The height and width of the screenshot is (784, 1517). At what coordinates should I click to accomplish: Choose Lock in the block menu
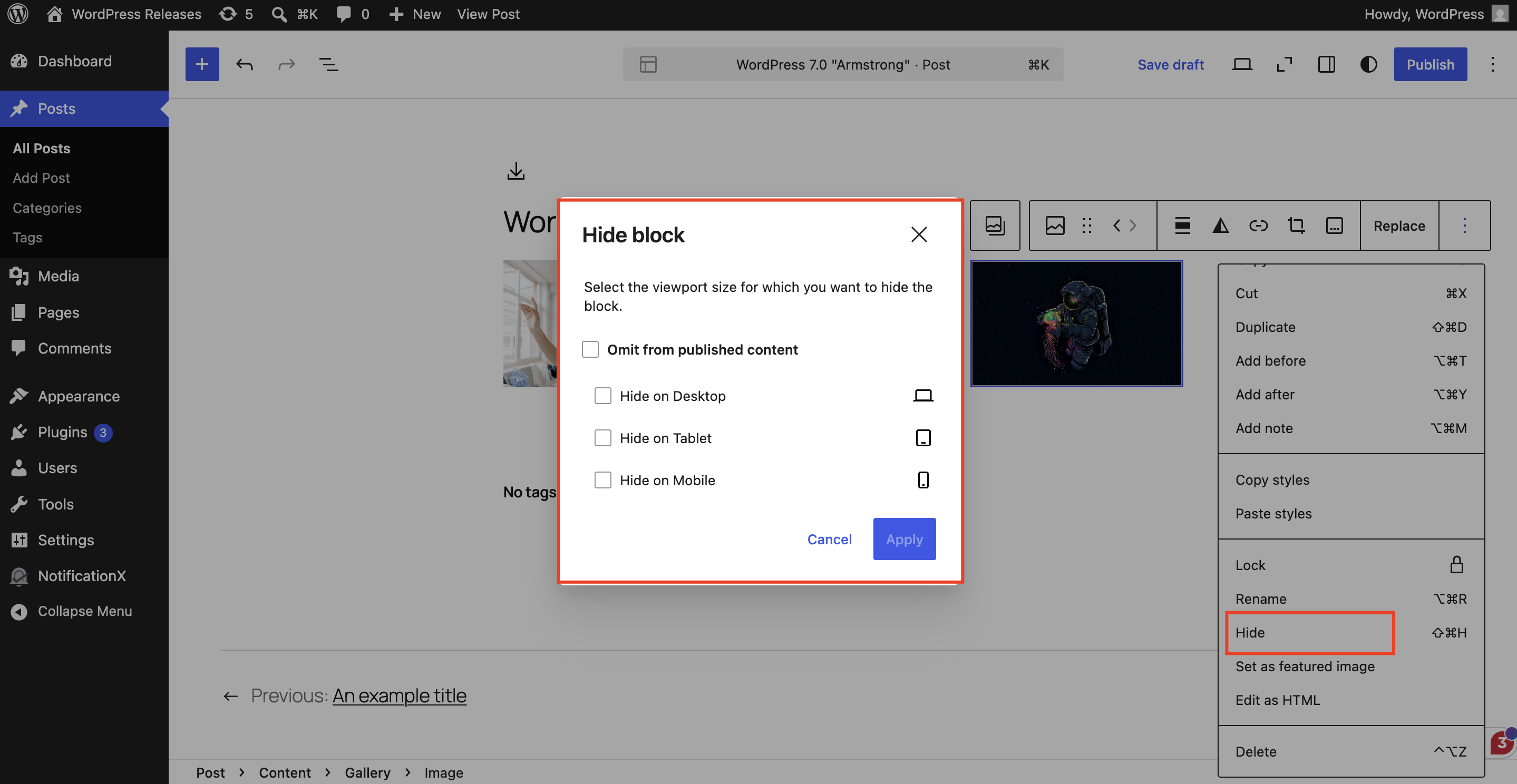coord(1351,565)
